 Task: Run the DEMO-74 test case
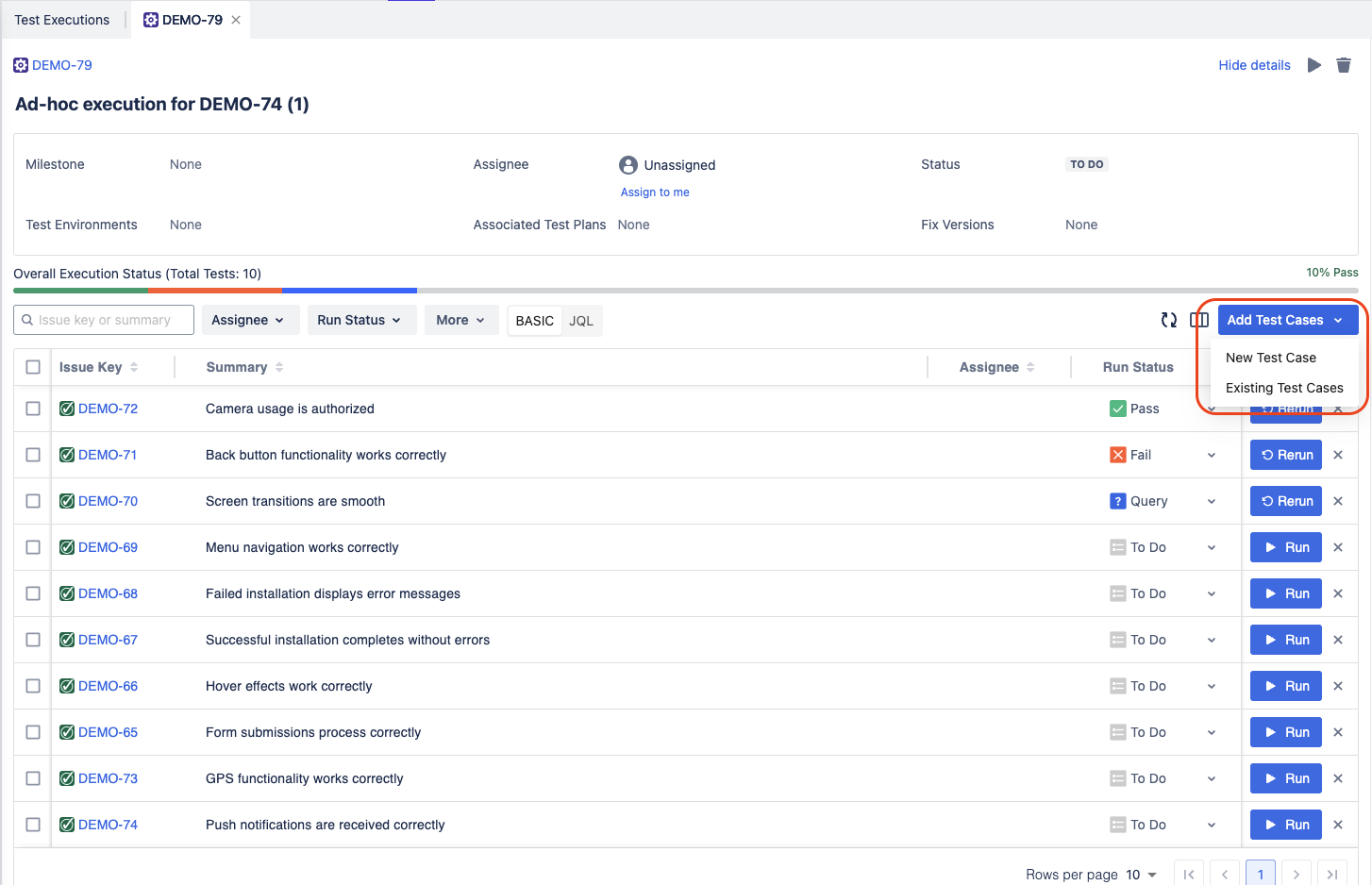[1285, 825]
